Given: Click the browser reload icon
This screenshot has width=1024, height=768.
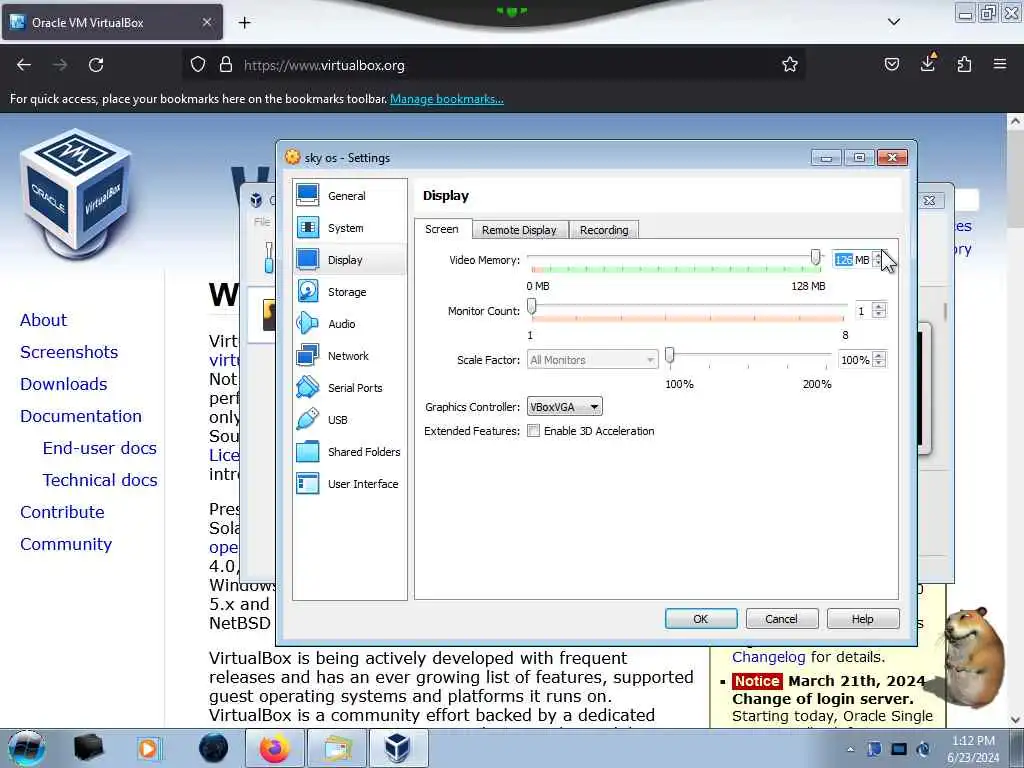Looking at the screenshot, I should coord(96,65).
